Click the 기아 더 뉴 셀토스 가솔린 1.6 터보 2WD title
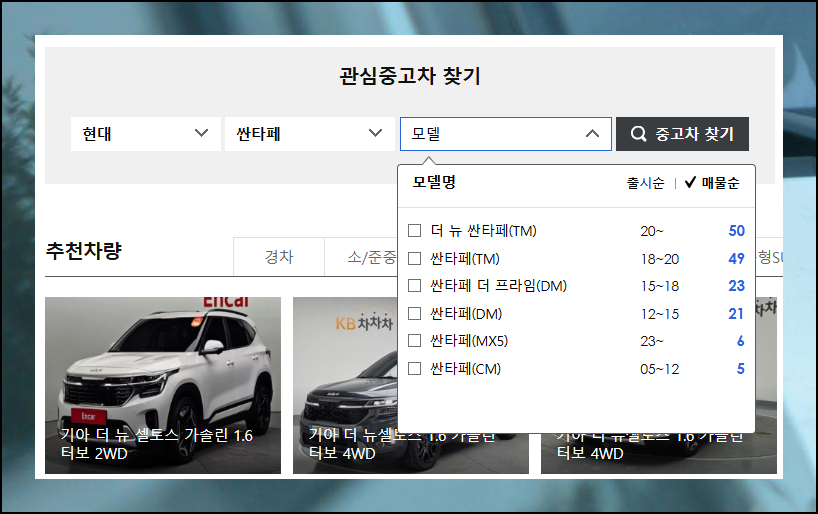The image size is (818, 514). [157, 444]
